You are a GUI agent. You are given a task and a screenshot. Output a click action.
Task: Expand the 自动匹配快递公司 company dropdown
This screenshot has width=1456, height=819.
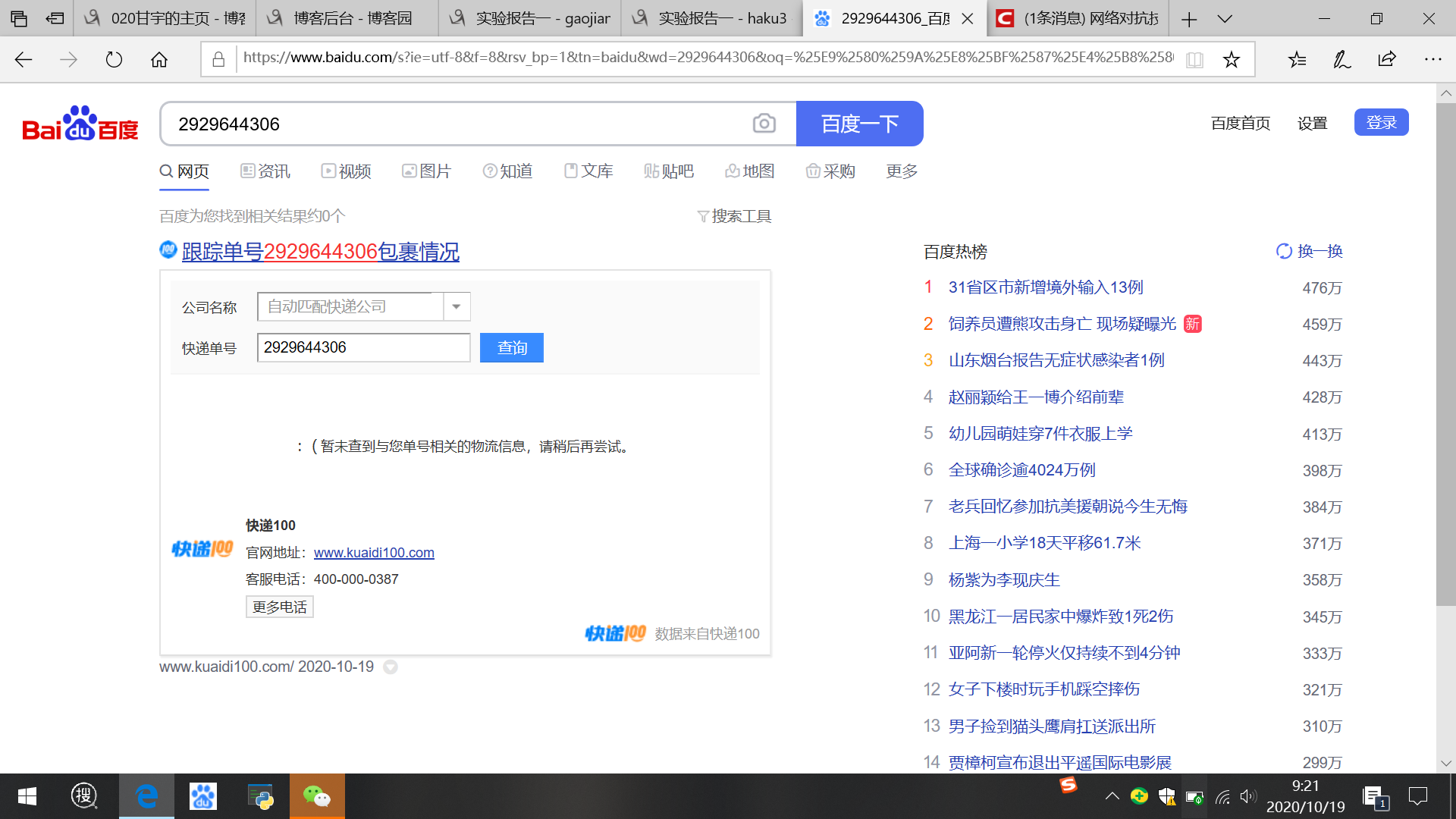point(457,306)
